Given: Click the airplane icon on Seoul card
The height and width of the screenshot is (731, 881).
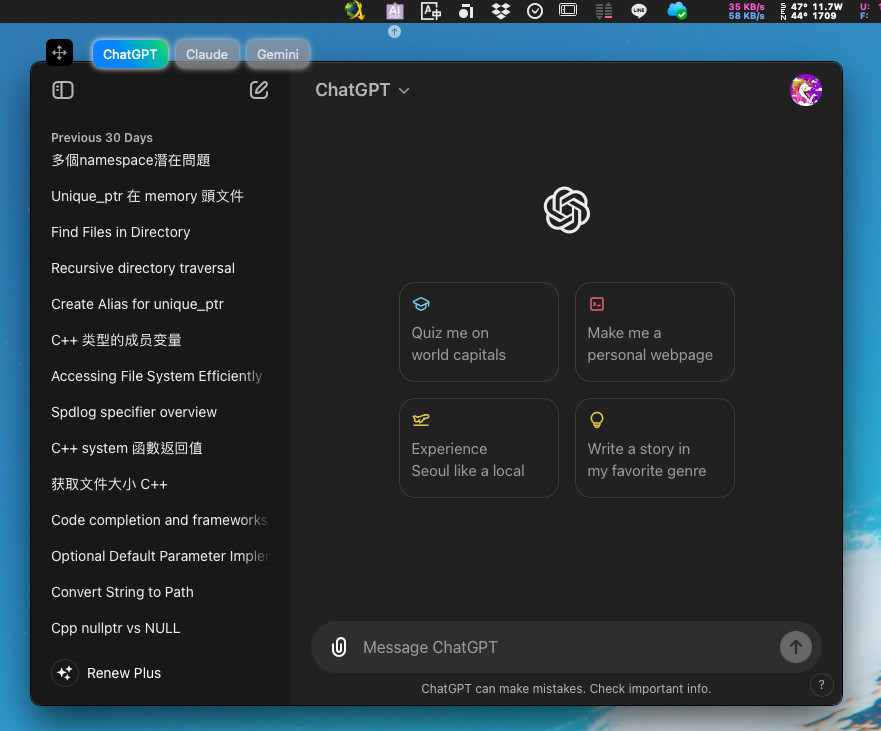Looking at the screenshot, I should 421,420.
